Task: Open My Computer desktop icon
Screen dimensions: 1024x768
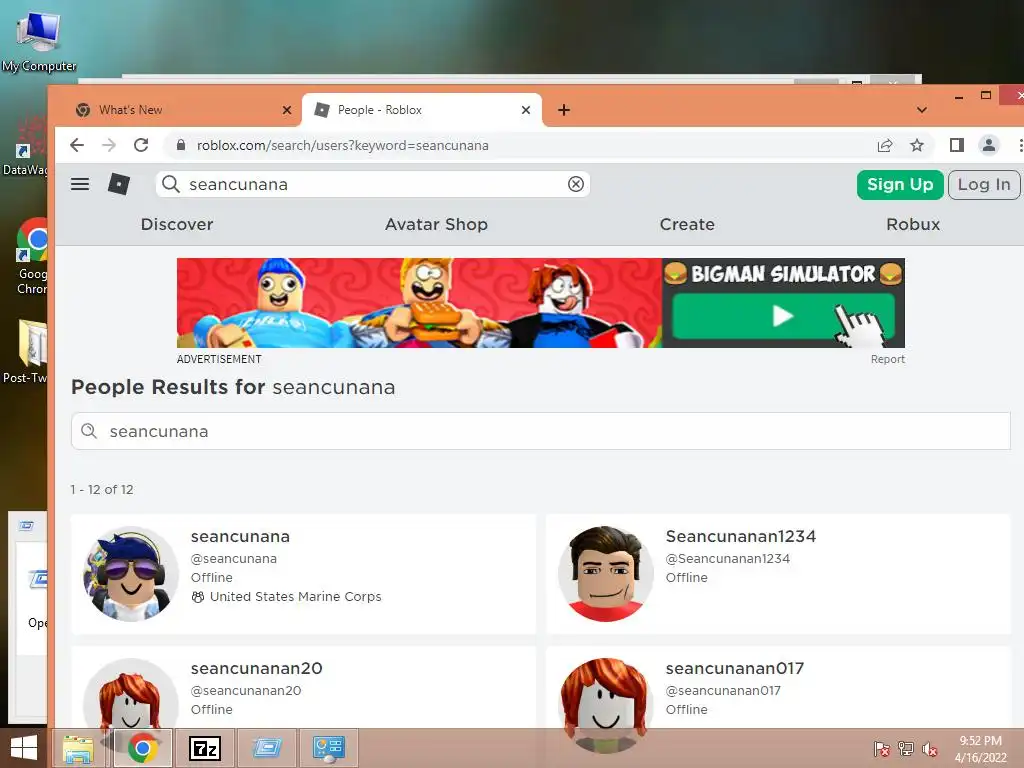Action: [39, 40]
